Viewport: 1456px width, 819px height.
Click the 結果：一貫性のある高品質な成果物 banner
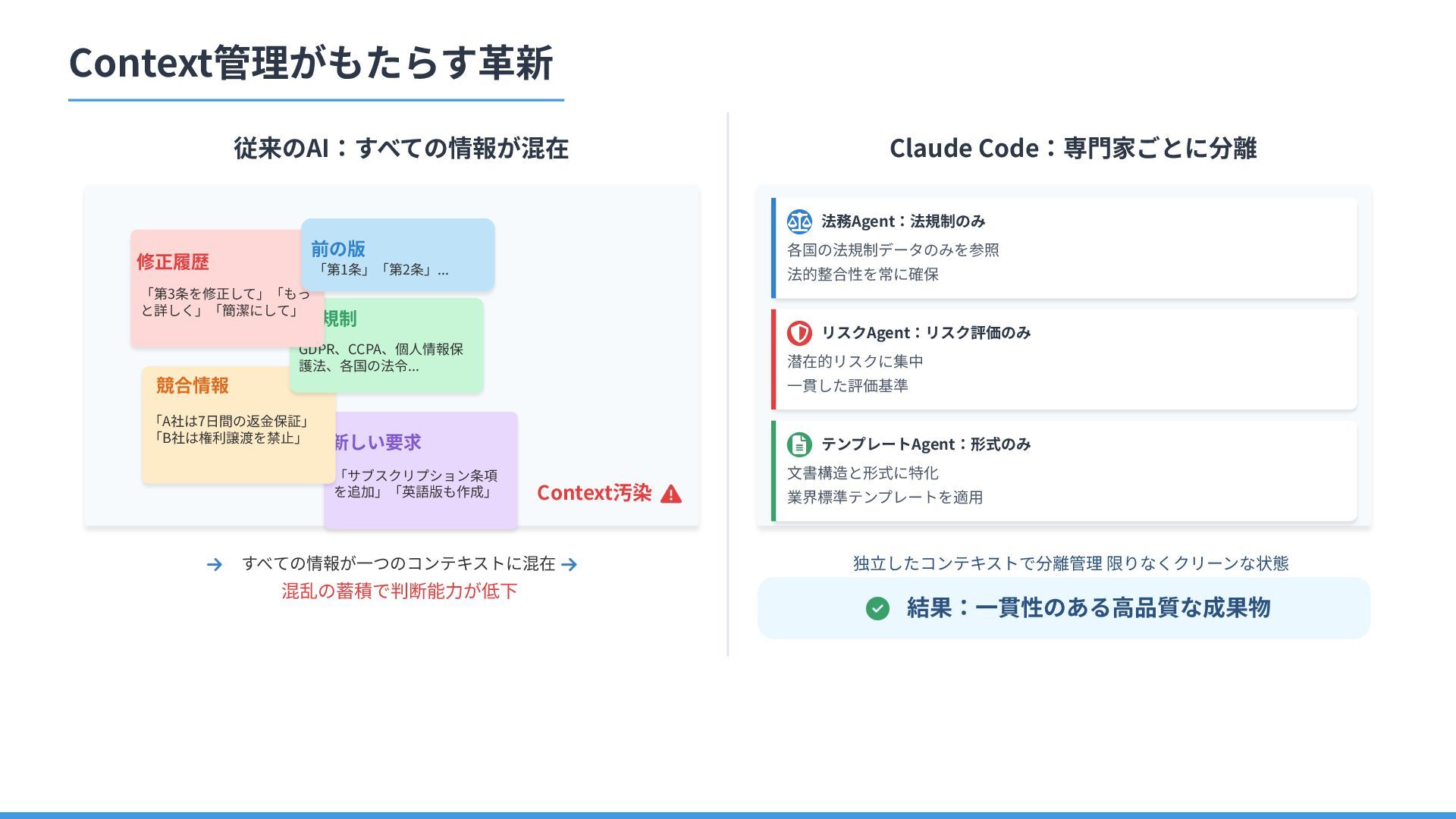1064,608
